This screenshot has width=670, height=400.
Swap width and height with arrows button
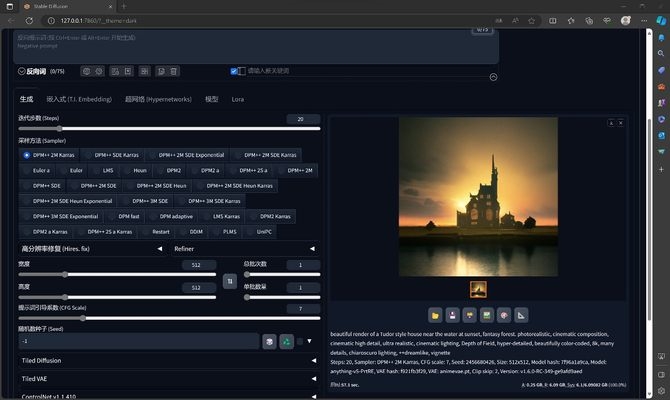[x=229, y=282]
